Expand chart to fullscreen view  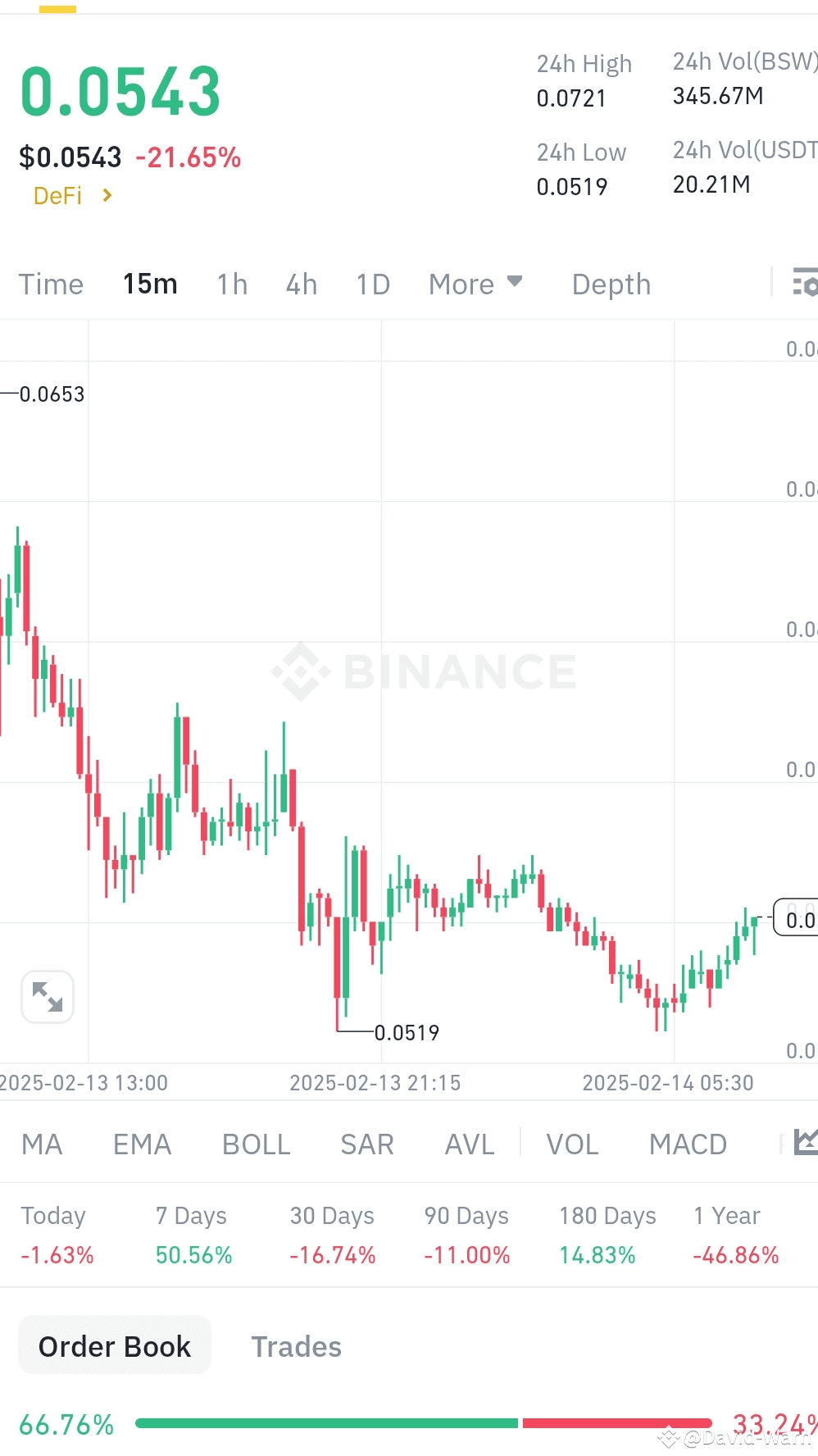(47, 995)
